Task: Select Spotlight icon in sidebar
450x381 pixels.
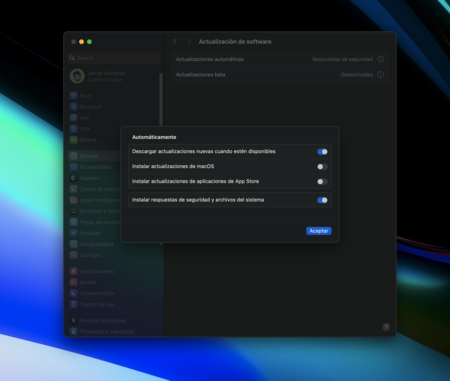Action: pyautogui.click(x=74, y=255)
